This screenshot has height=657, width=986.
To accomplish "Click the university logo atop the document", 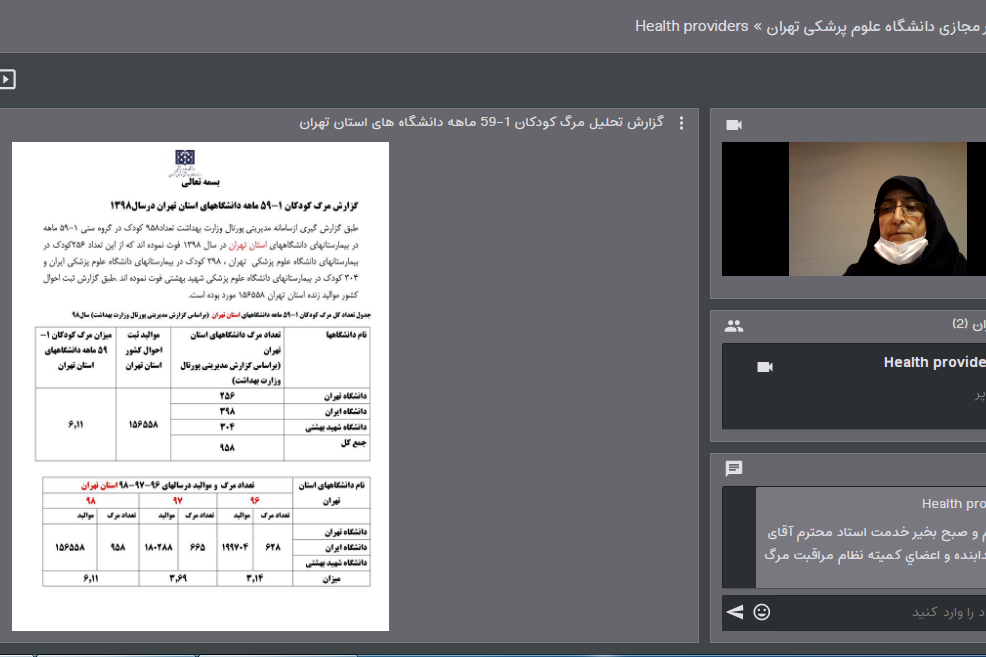I will (185, 161).
